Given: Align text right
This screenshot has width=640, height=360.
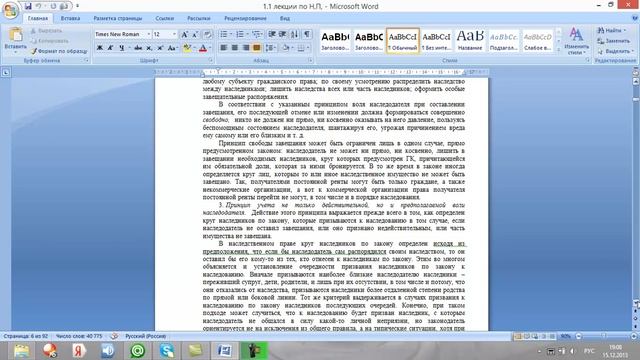Looking at the screenshot, I should tap(246, 48).
